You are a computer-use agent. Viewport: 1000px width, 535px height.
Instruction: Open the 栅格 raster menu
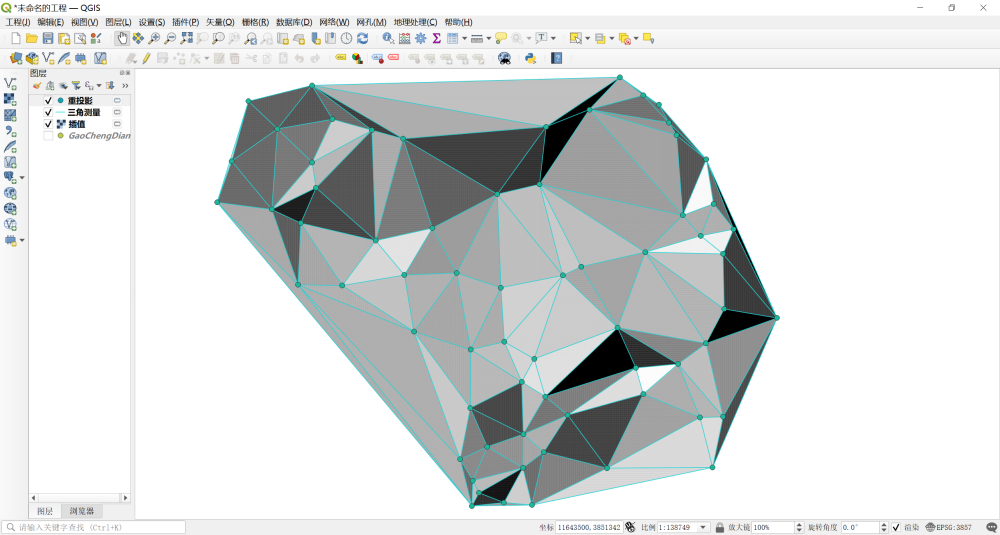(255, 22)
